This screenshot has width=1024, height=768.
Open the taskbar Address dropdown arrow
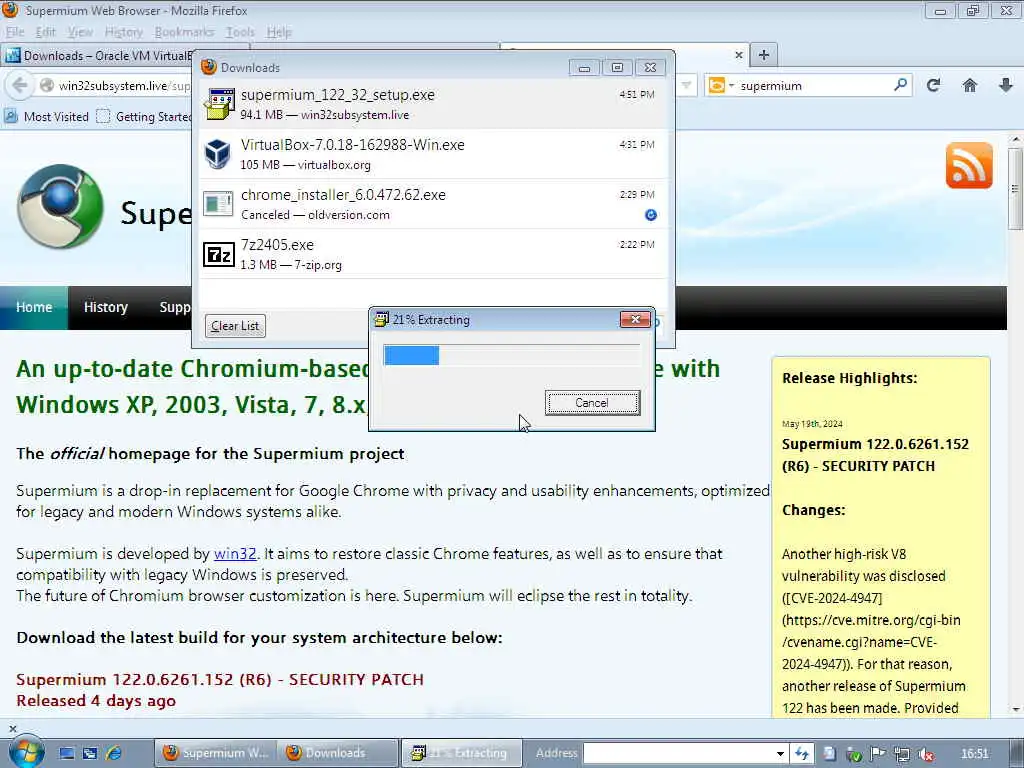tap(780, 754)
